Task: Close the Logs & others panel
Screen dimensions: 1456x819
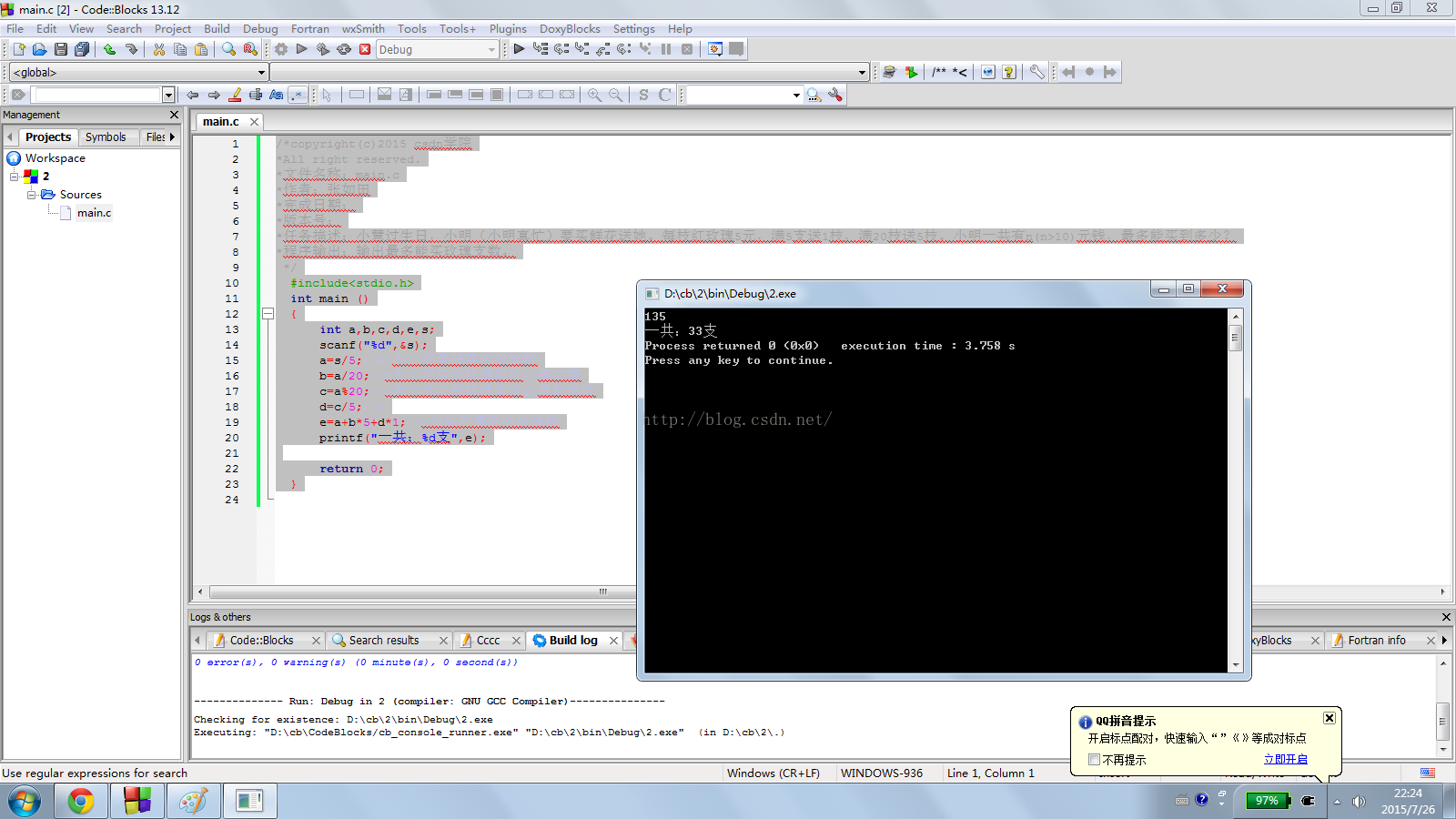Action: (x=1446, y=617)
